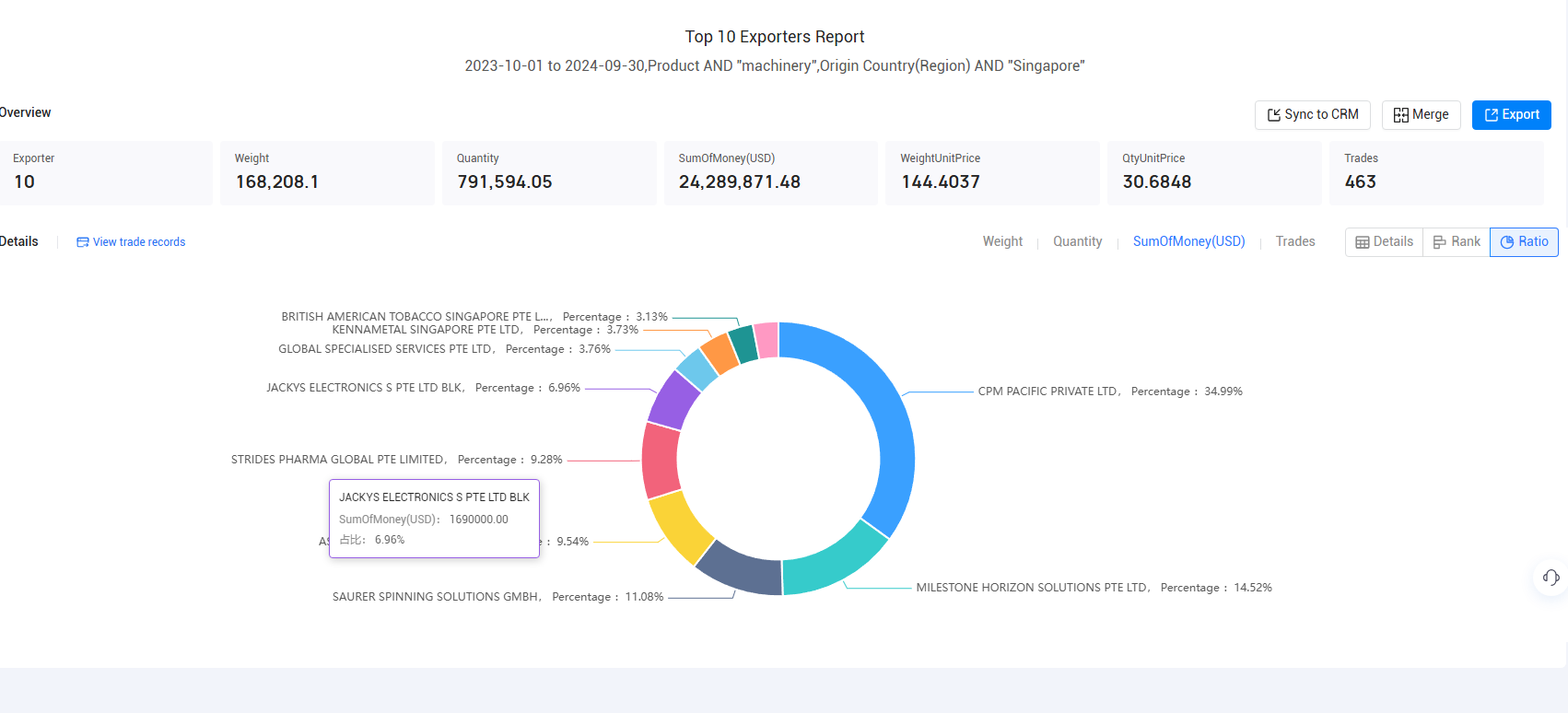Click the dark teal British American Tobacco segment
This screenshot has width=1568, height=713.
coord(743,344)
